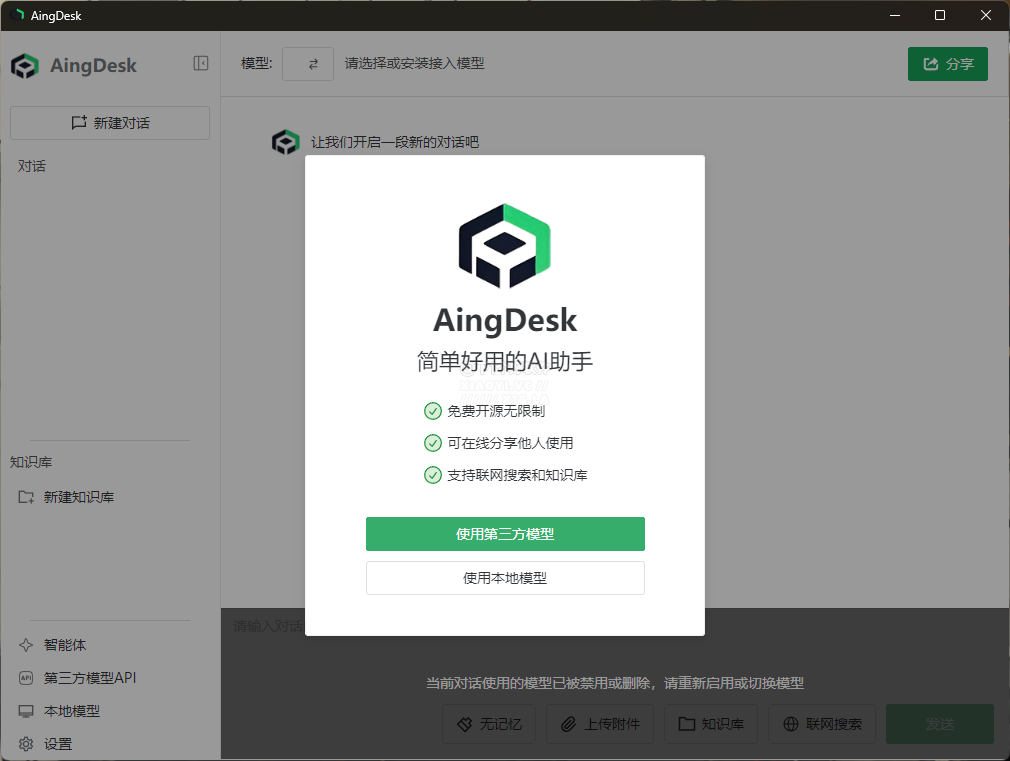Maximize the AingDesk window

click(939, 15)
